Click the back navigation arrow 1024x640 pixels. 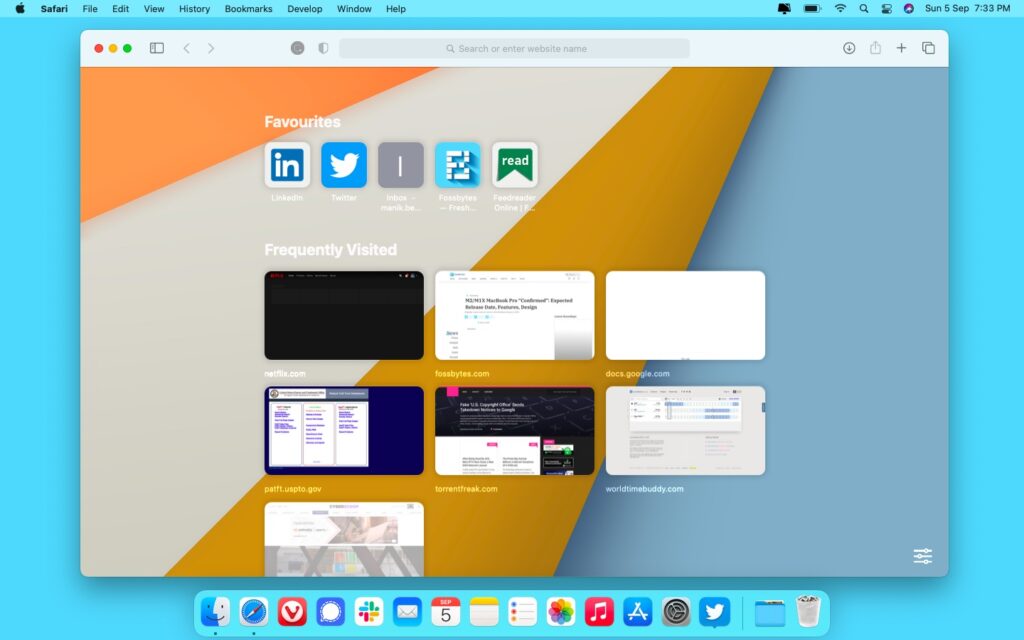click(186, 47)
